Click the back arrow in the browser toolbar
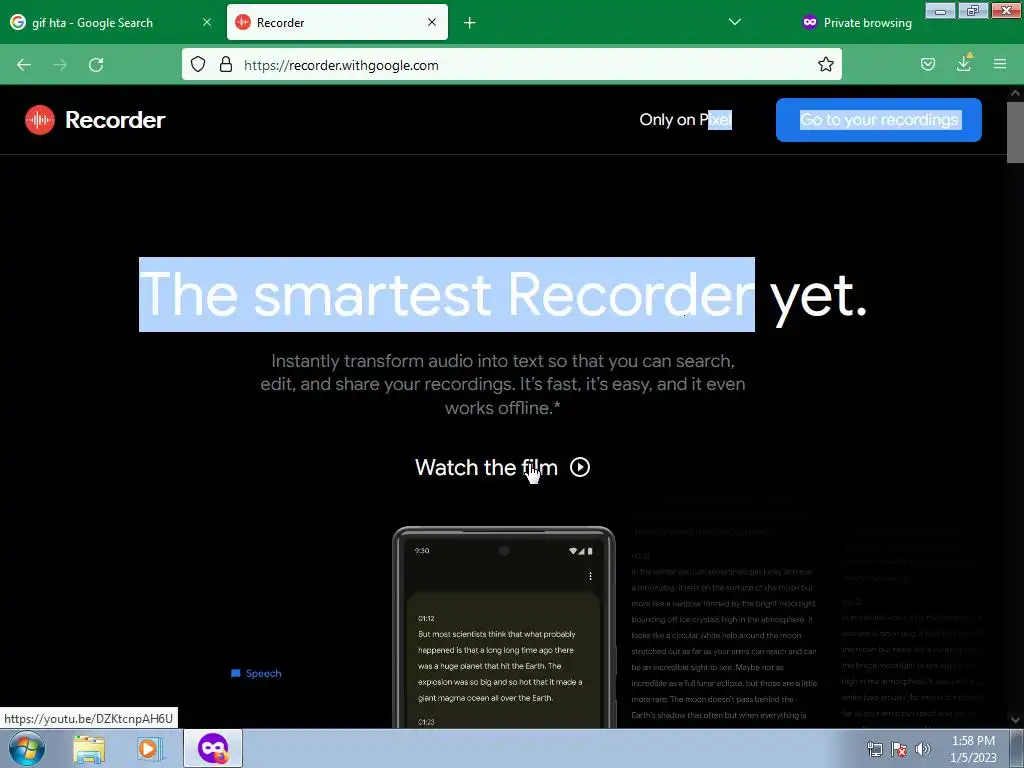This screenshot has width=1024, height=768. [24, 65]
